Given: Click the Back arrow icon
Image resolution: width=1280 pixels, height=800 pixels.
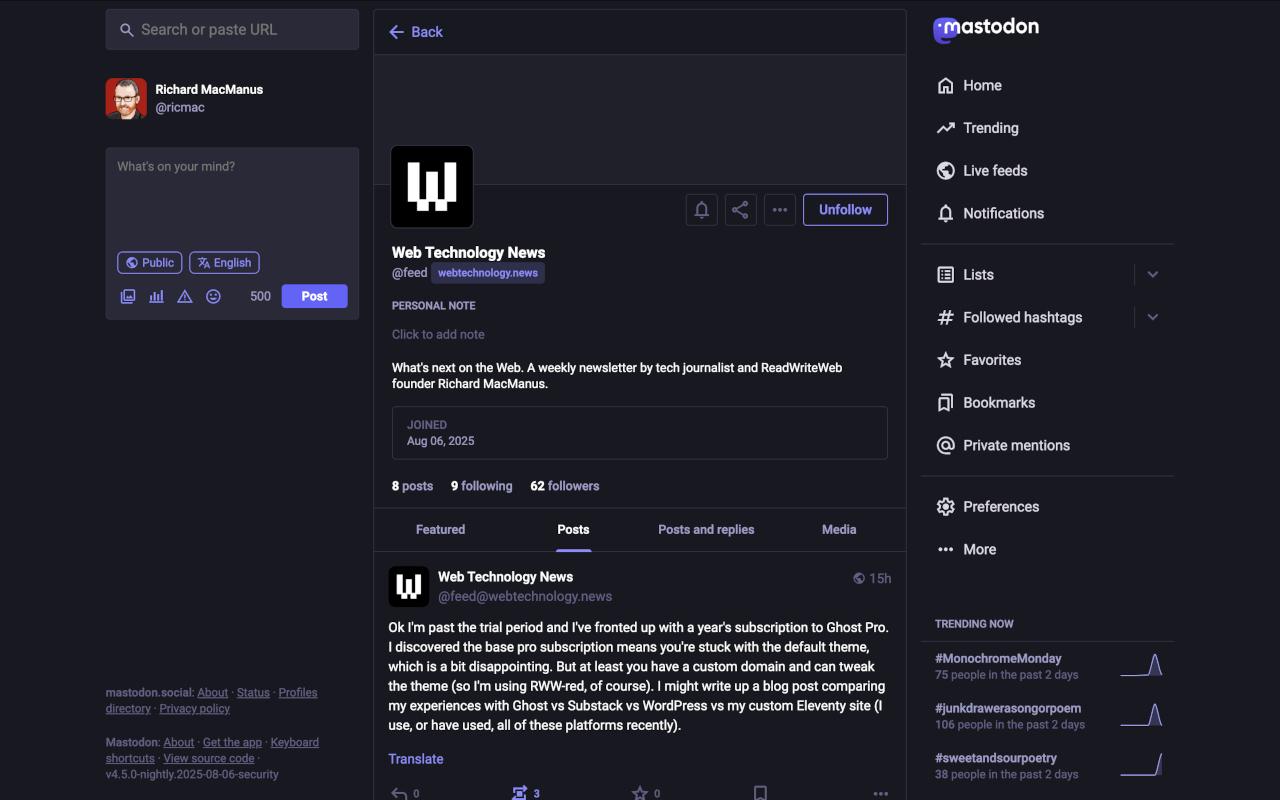Looking at the screenshot, I should pyautogui.click(x=397, y=32).
